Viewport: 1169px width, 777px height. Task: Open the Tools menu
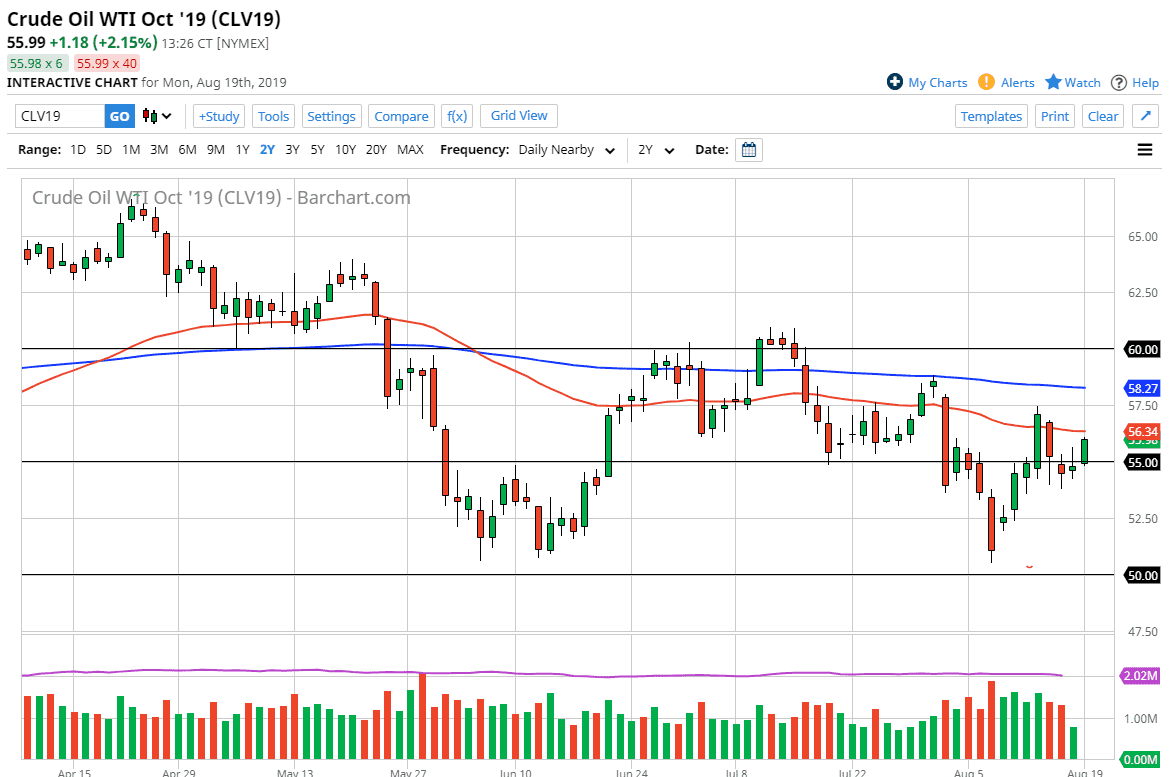(x=273, y=116)
